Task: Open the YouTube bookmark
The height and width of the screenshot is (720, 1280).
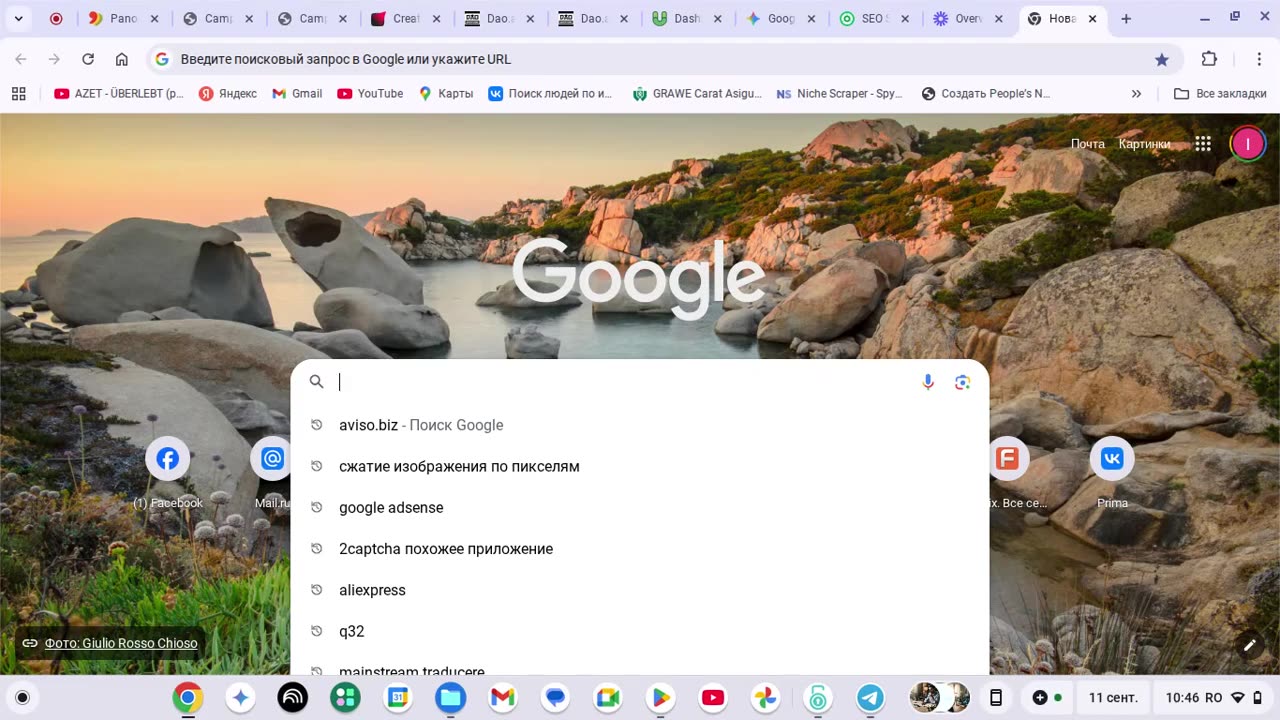Action: pos(370,94)
